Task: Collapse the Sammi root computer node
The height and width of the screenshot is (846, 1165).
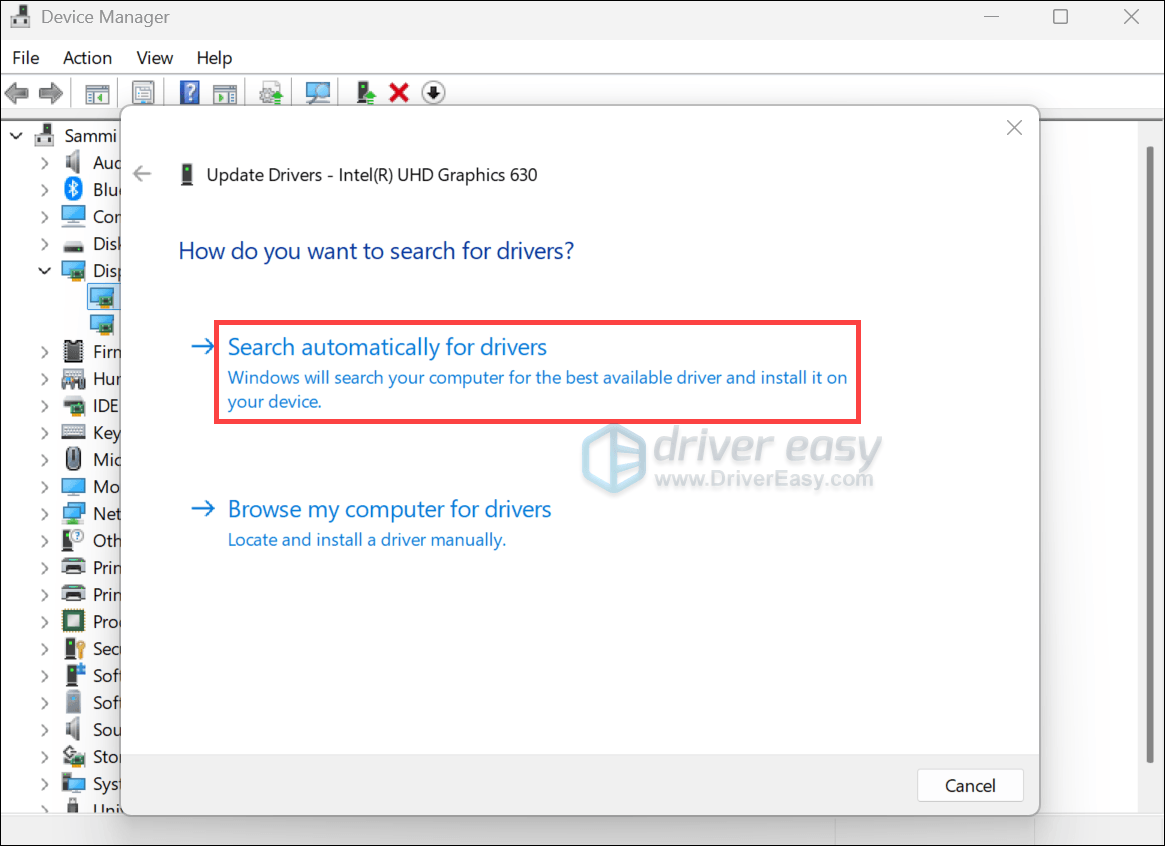Action: (x=18, y=135)
